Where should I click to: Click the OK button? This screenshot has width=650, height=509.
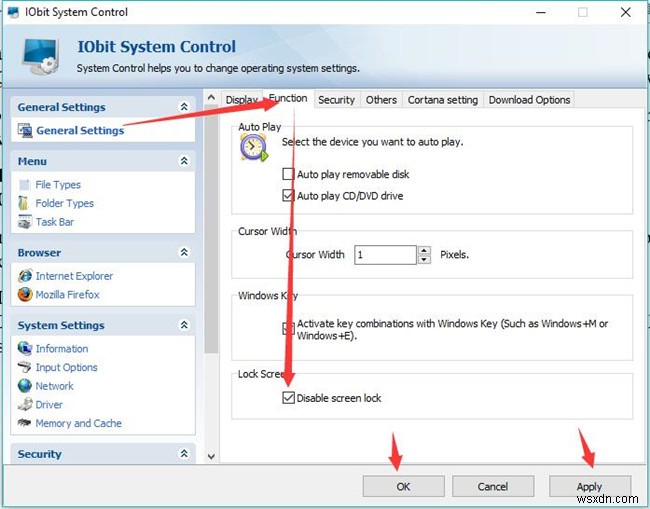403,486
